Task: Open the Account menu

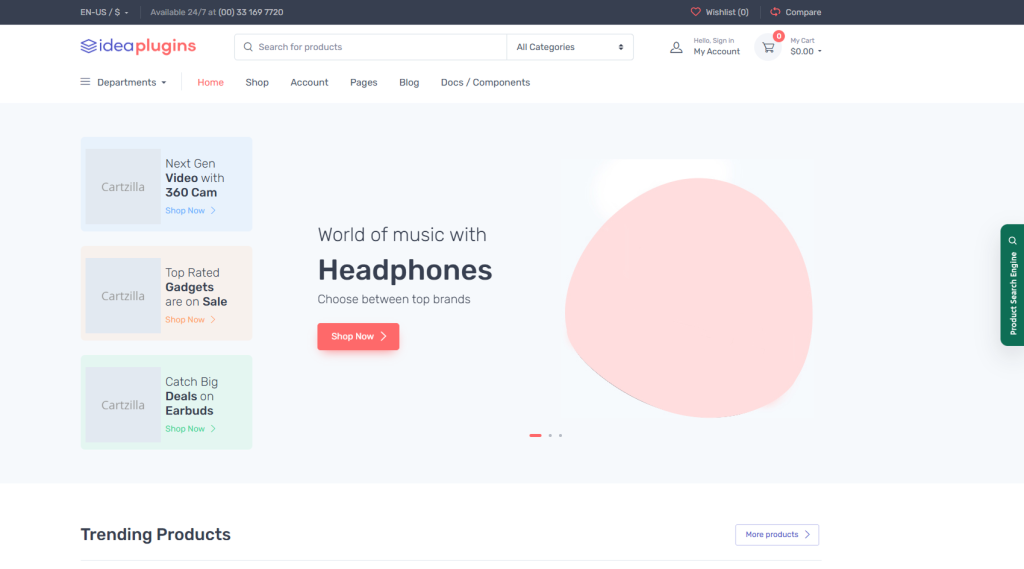Action: click(x=310, y=82)
